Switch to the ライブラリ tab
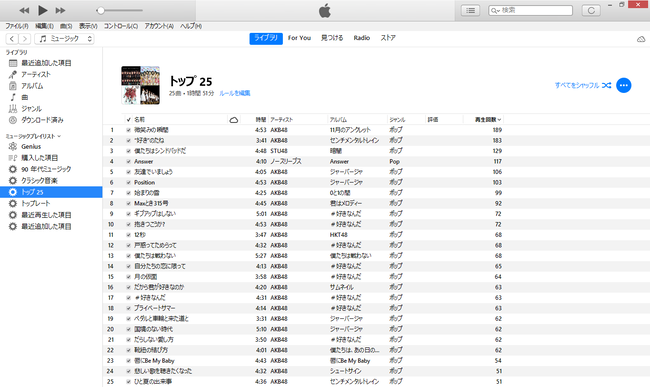Image resolution: width=650 pixels, height=387 pixels. [266, 38]
